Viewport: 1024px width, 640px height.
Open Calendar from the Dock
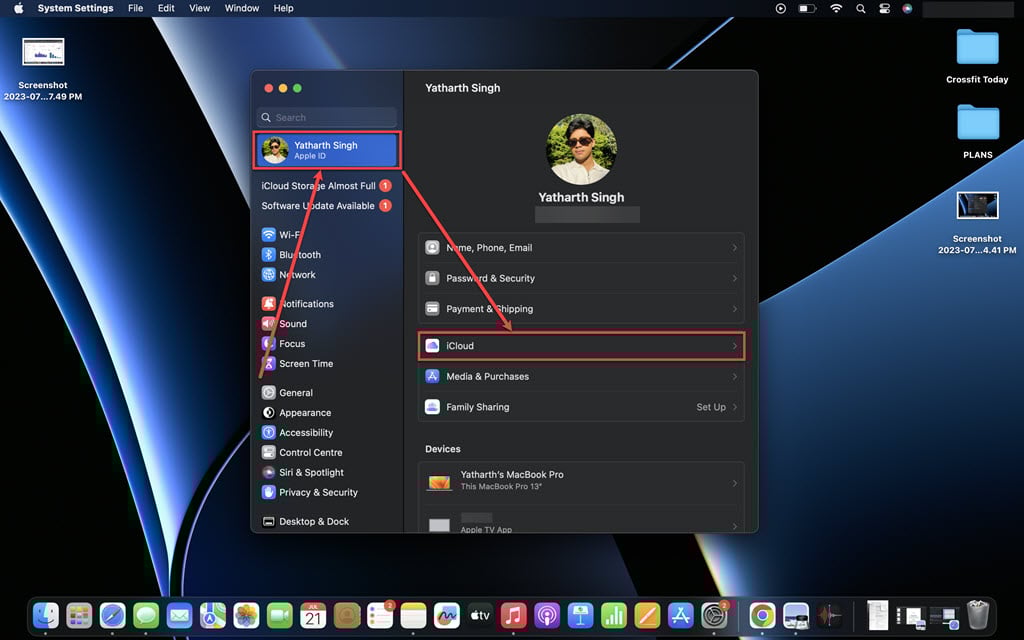tap(313, 615)
